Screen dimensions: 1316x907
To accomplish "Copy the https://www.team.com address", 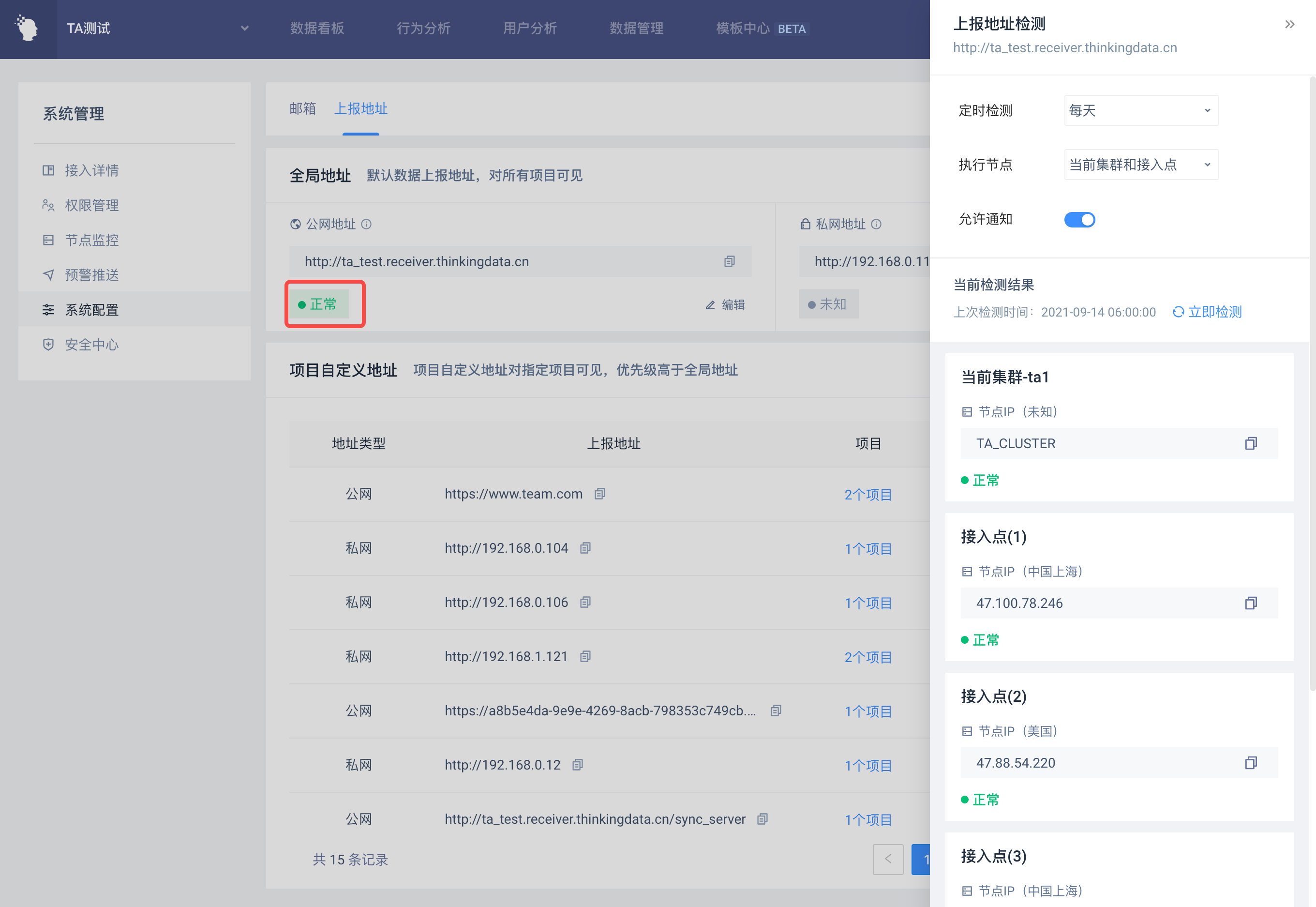I will 600,494.
